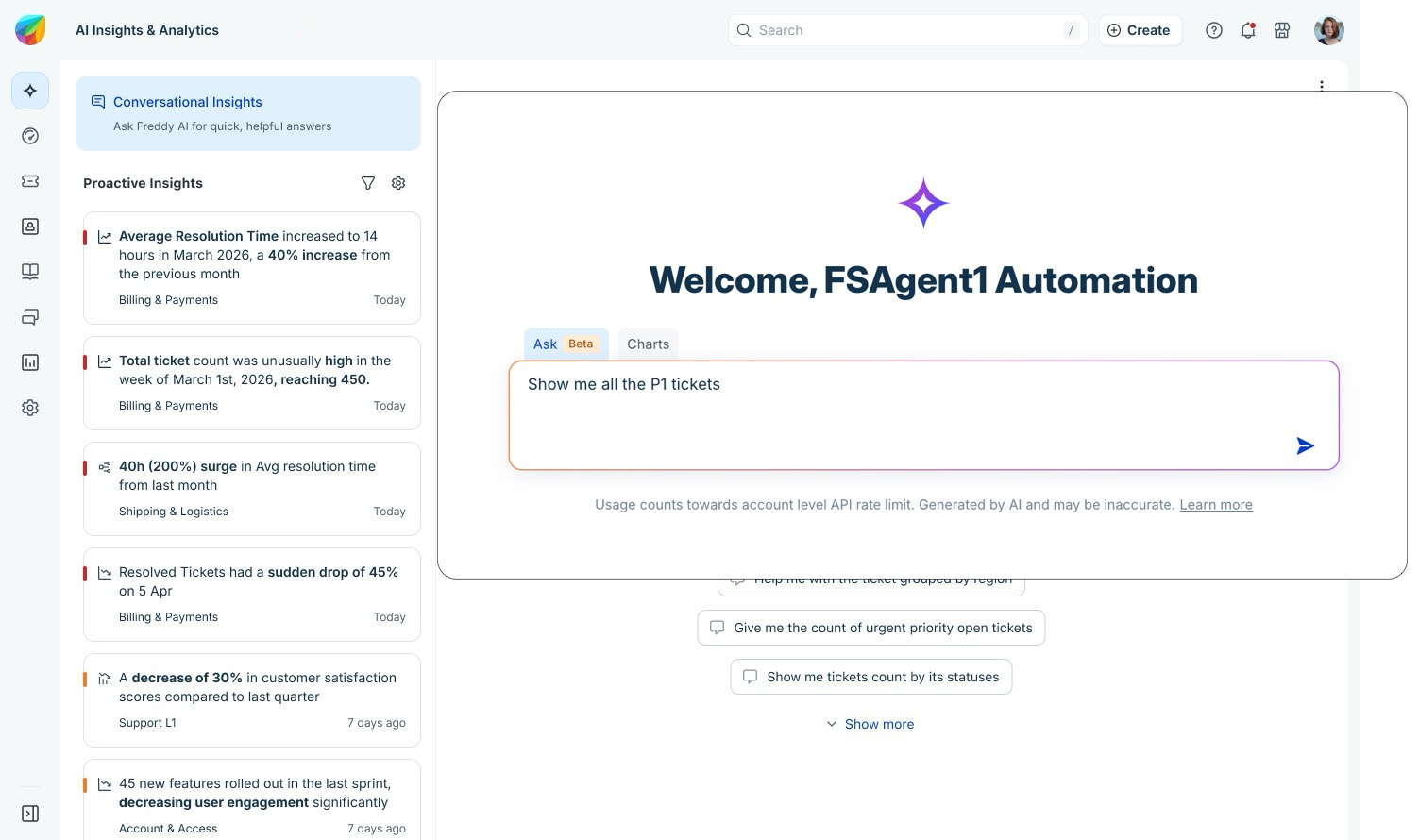
Task: Click the AI Insights & Analytics page title
Action: (147, 30)
